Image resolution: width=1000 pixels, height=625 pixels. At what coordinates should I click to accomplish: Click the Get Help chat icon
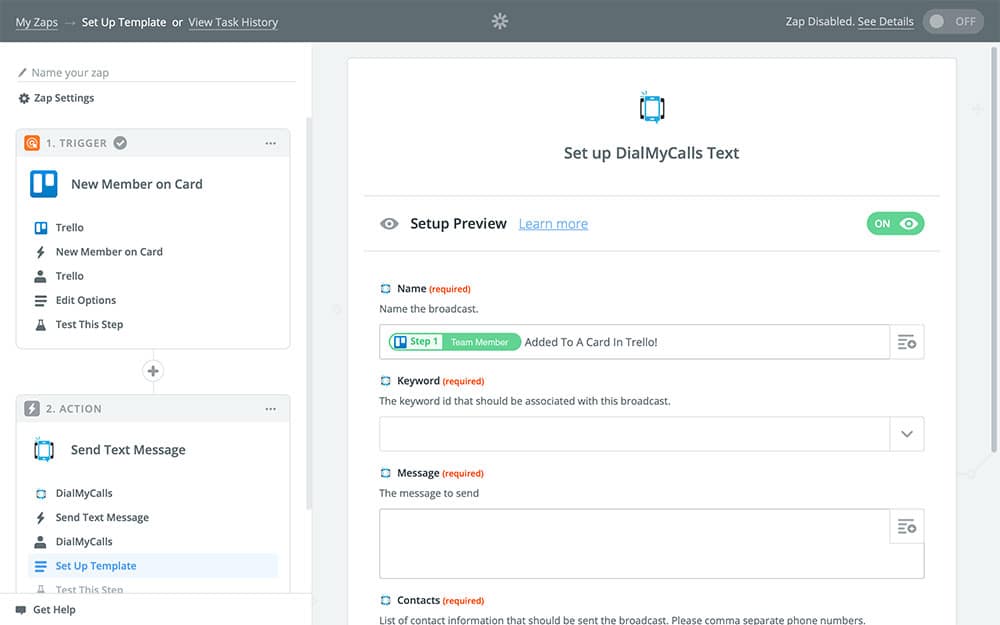click(21, 610)
